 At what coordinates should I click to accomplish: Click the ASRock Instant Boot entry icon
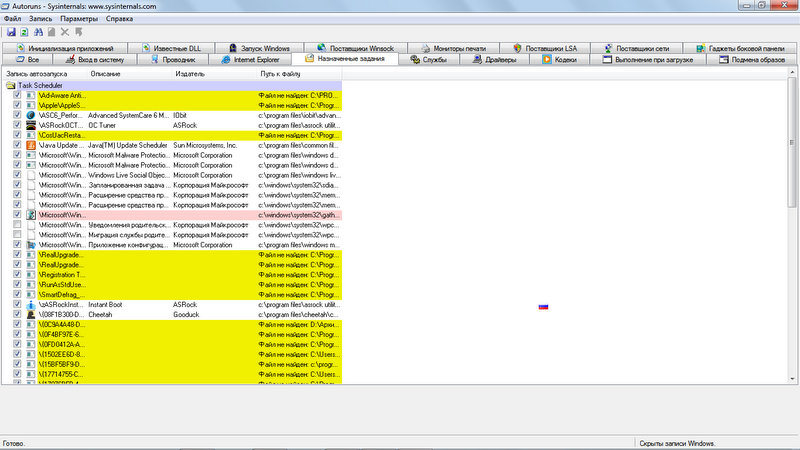[x=31, y=305]
